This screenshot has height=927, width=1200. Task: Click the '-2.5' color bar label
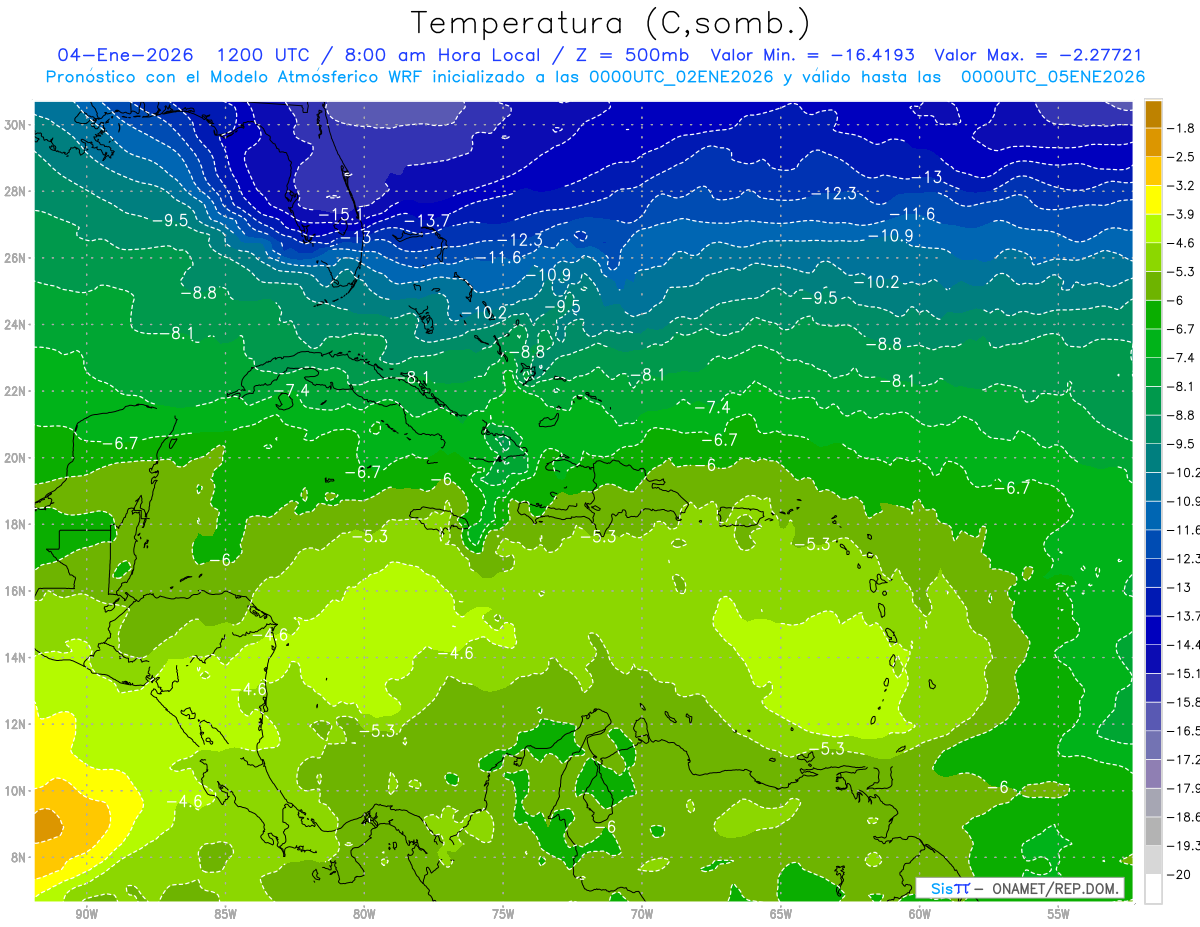(1183, 157)
